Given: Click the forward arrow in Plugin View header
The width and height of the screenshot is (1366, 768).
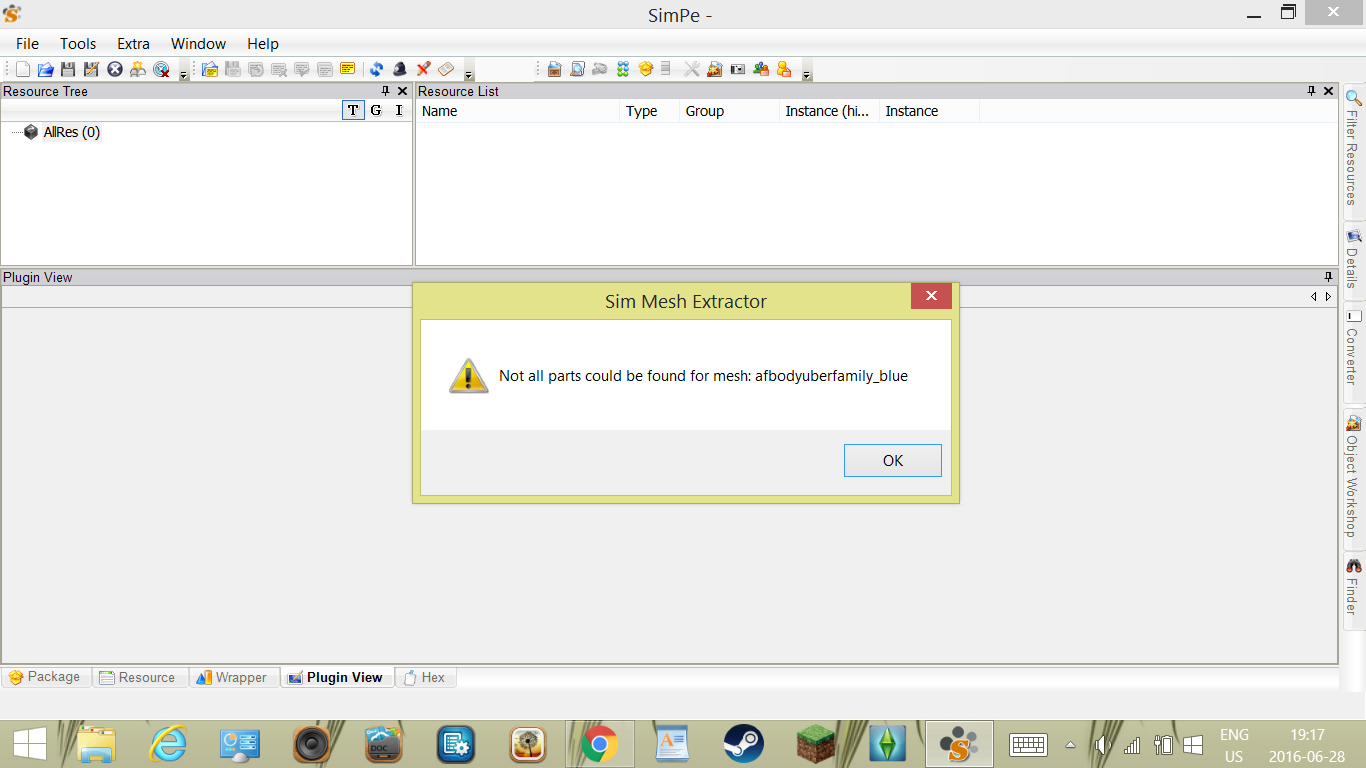Looking at the screenshot, I should (x=1328, y=296).
